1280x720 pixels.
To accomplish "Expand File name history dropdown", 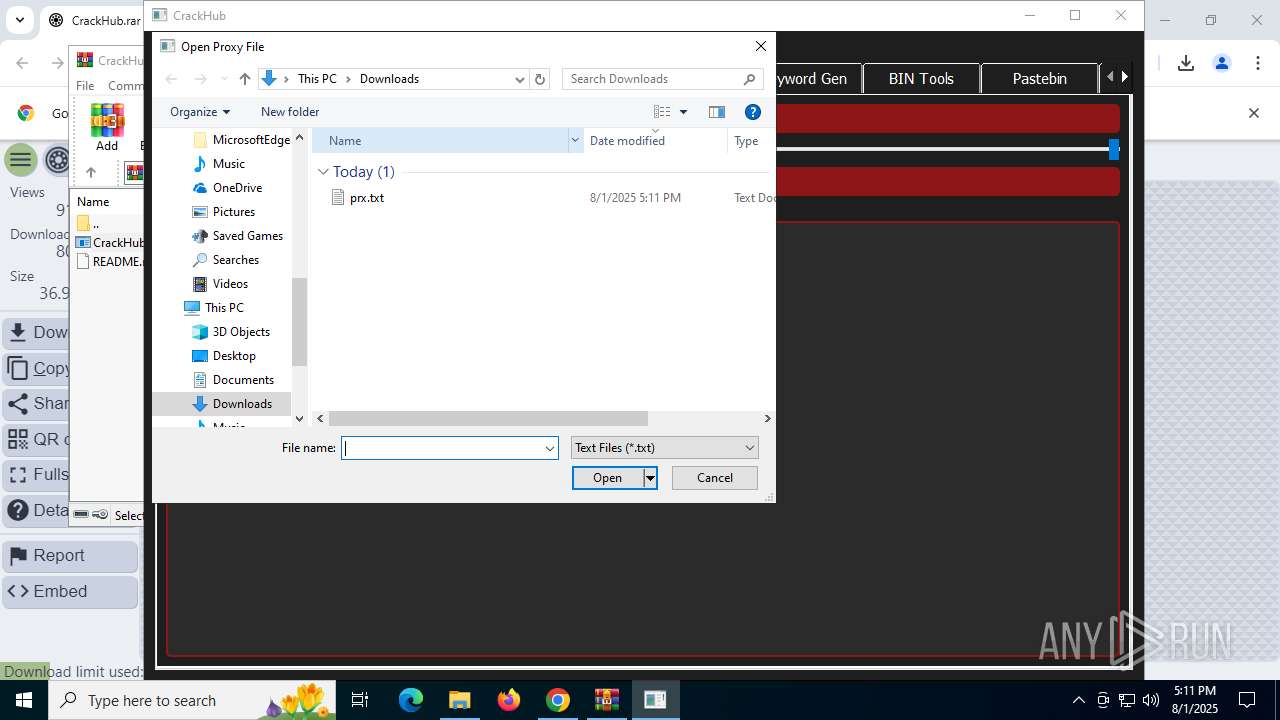I will click(x=549, y=448).
